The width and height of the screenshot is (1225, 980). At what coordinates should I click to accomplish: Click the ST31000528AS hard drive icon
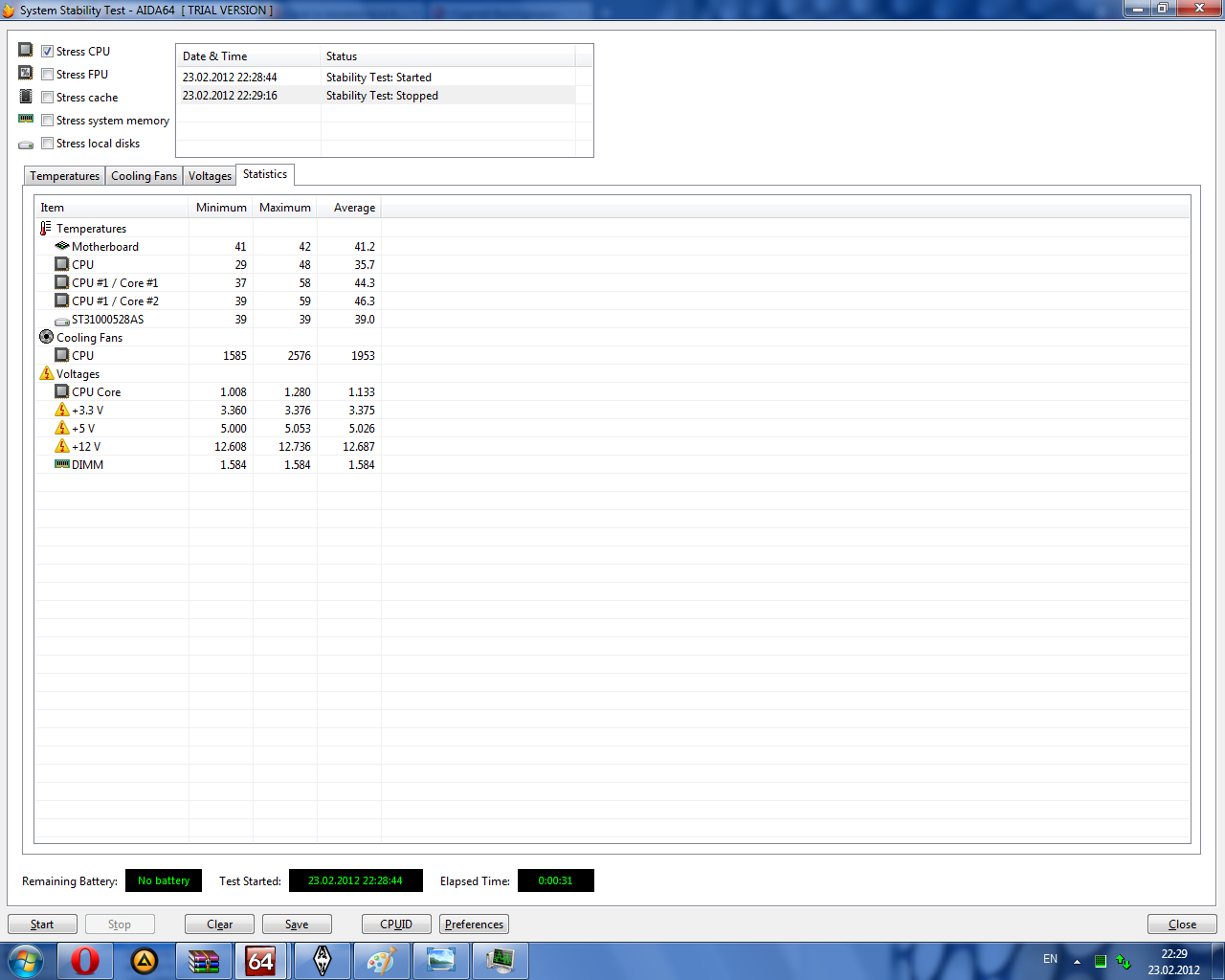[62, 321]
